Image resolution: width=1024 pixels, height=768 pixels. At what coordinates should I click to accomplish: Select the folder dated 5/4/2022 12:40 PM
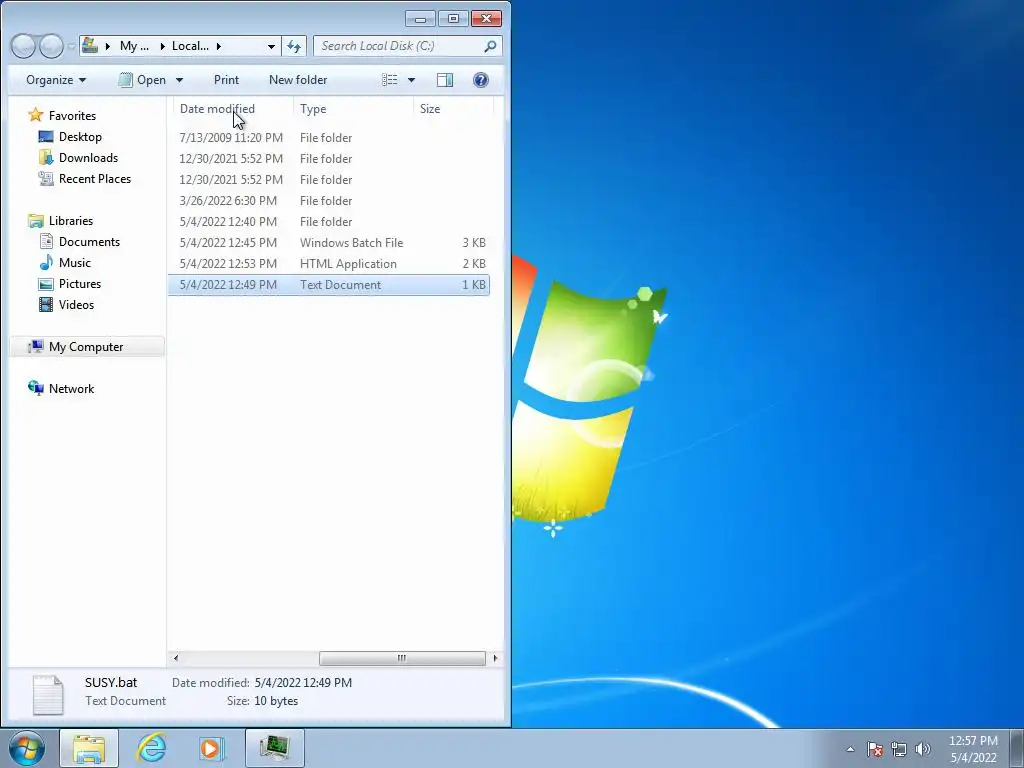tap(328, 221)
